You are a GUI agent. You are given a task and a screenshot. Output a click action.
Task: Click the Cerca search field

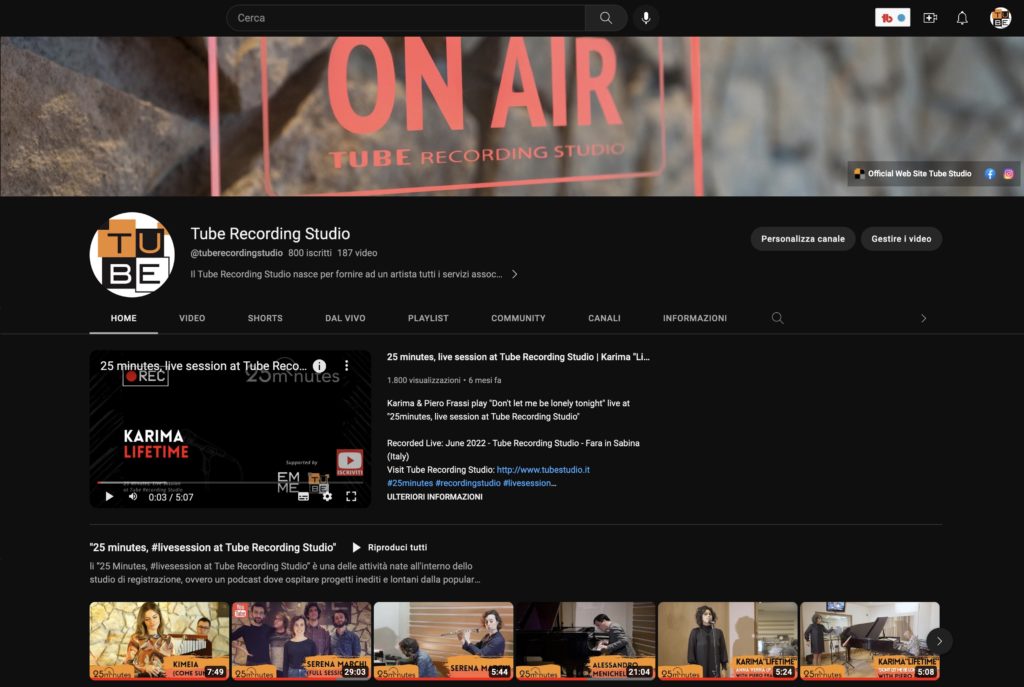coord(406,18)
